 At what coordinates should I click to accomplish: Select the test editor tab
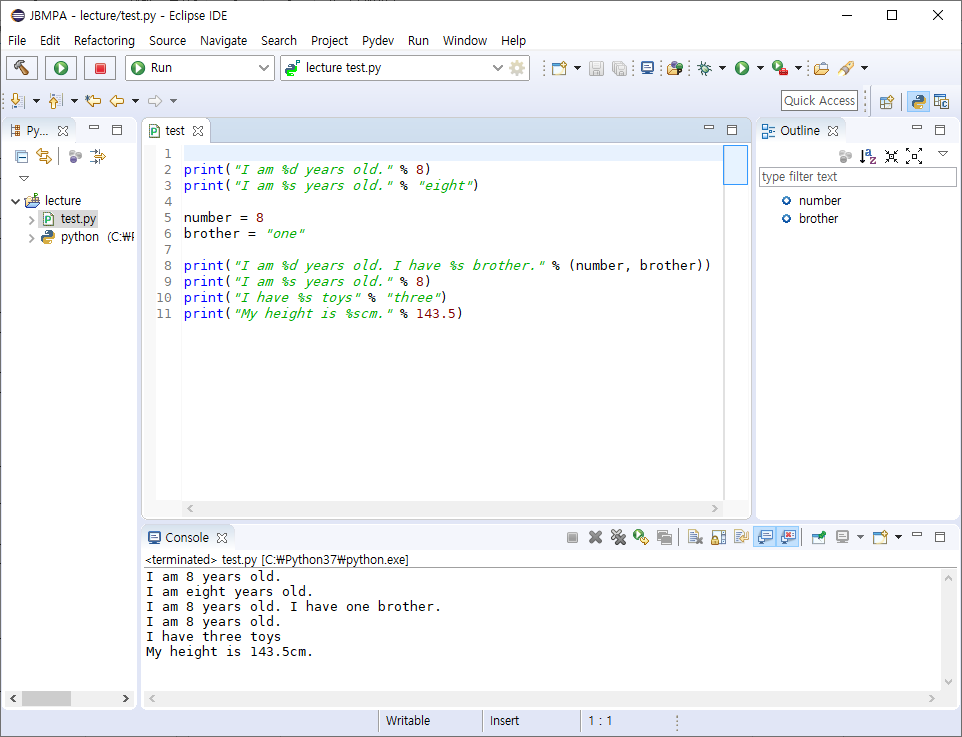point(175,131)
